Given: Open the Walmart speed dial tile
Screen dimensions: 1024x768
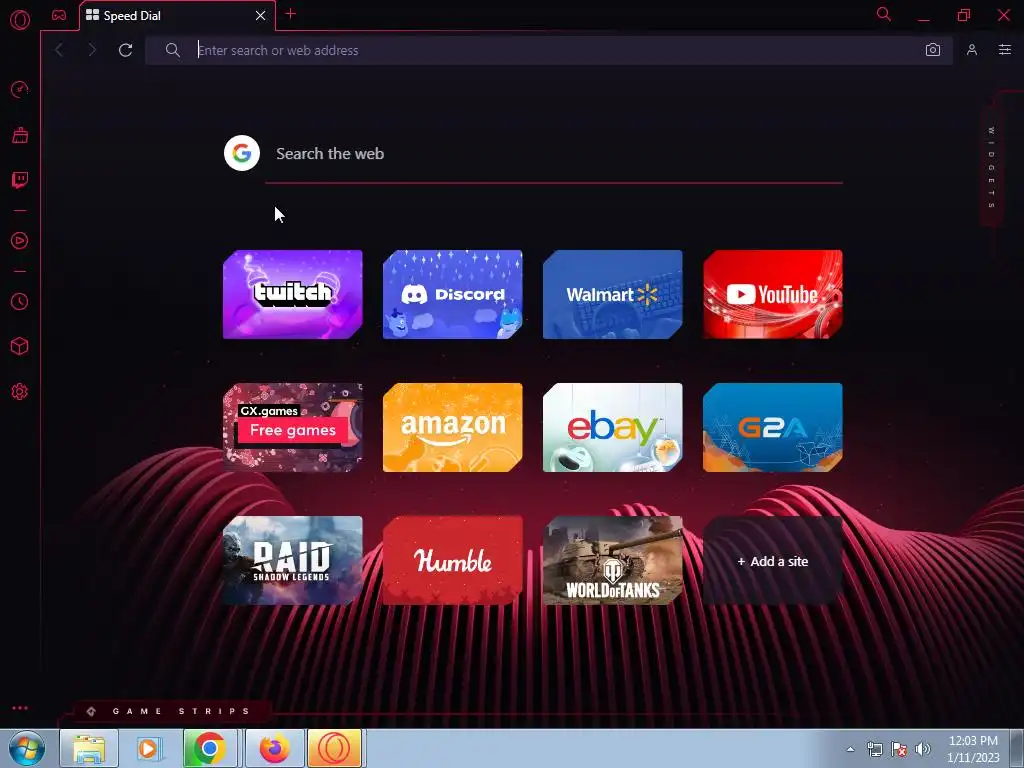Looking at the screenshot, I should pyautogui.click(x=613, y=295).
